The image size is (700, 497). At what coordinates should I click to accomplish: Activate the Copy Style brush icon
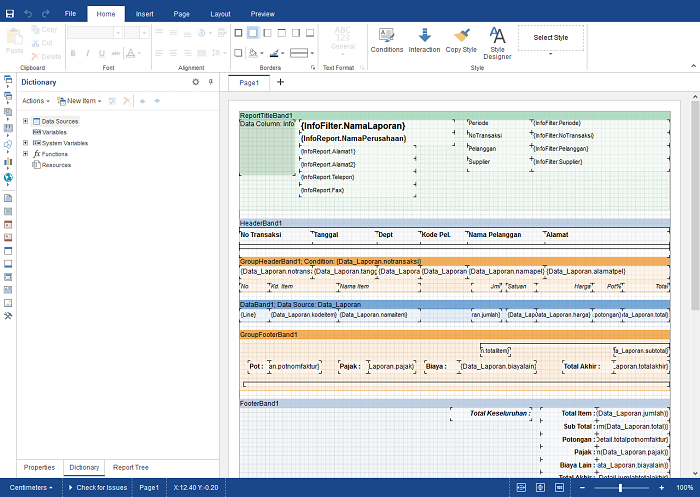pyautogui.click(x=461, y=35)
